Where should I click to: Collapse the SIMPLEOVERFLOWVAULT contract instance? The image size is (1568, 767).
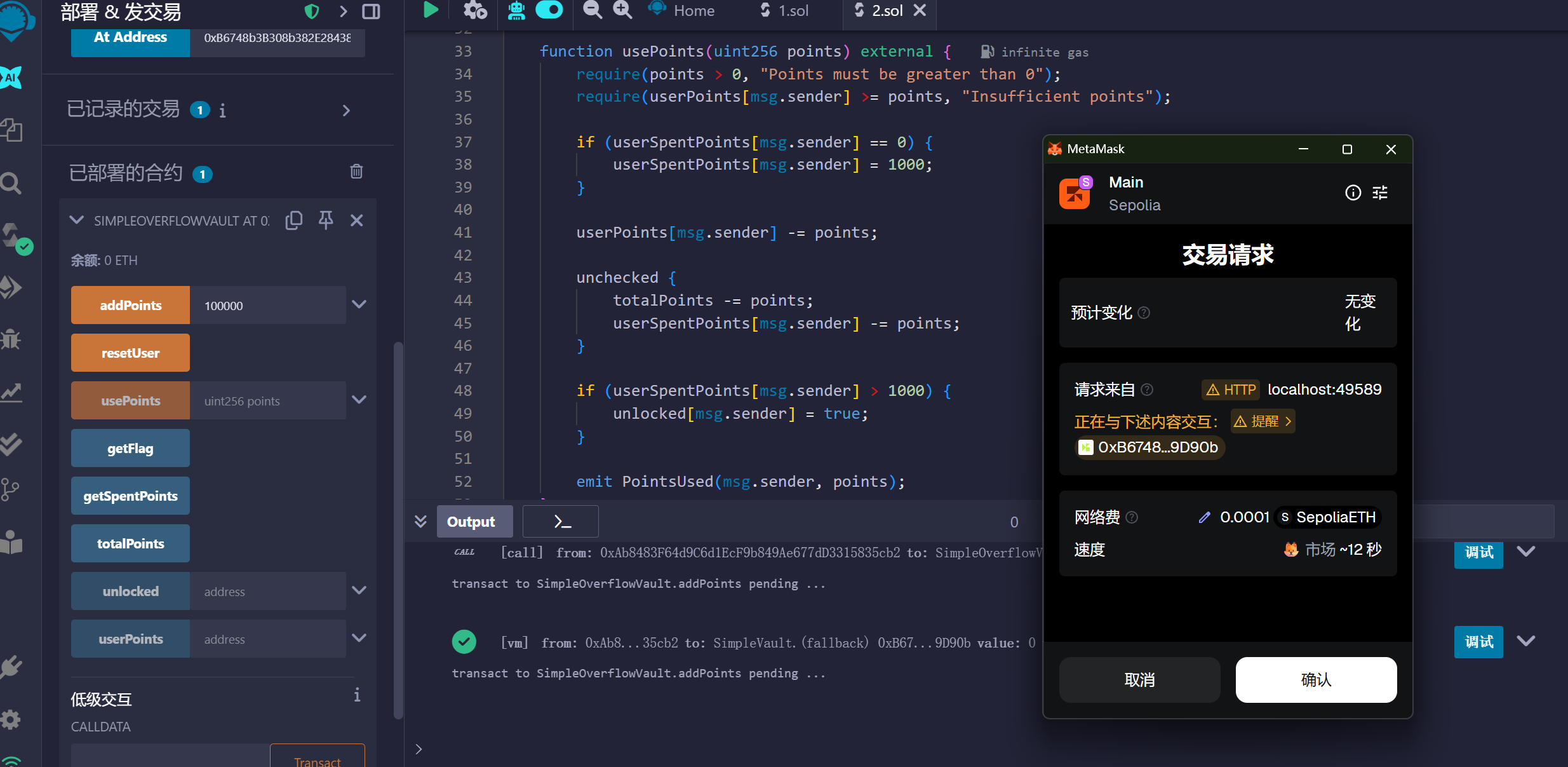tap(77, 220)
